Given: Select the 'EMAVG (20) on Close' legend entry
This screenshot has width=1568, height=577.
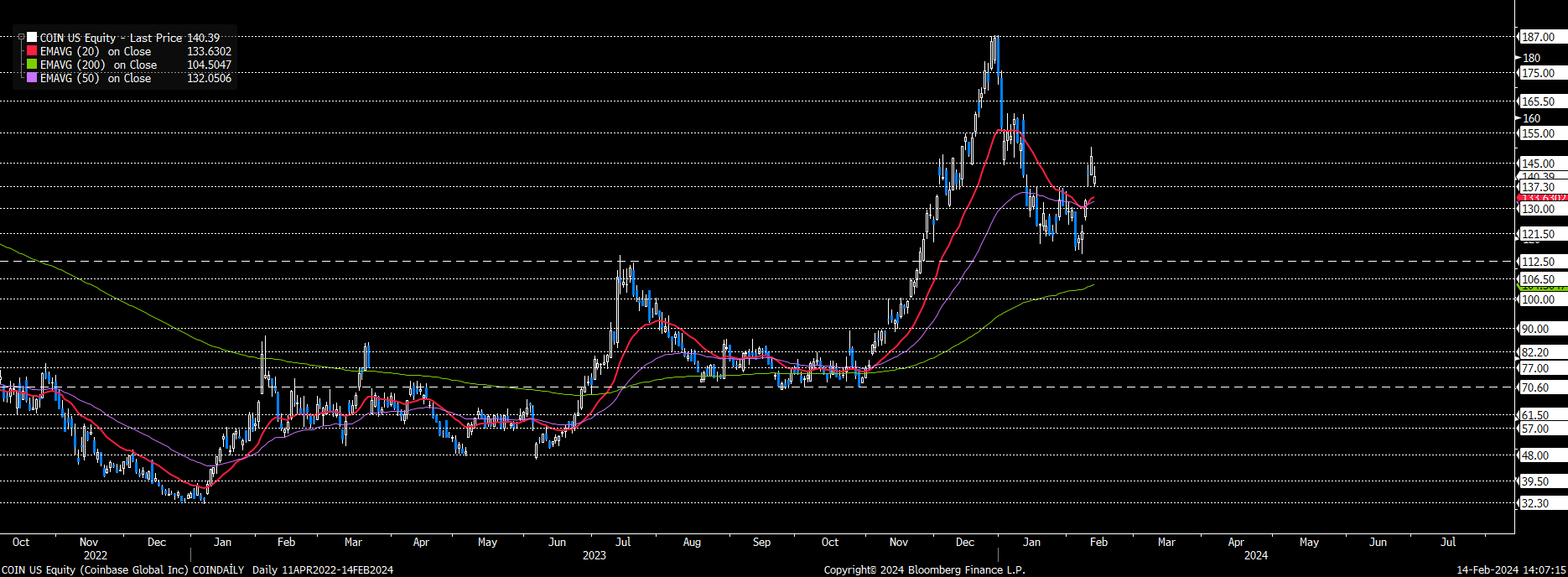Looking at the screenshot, I should tap(96, 51).
